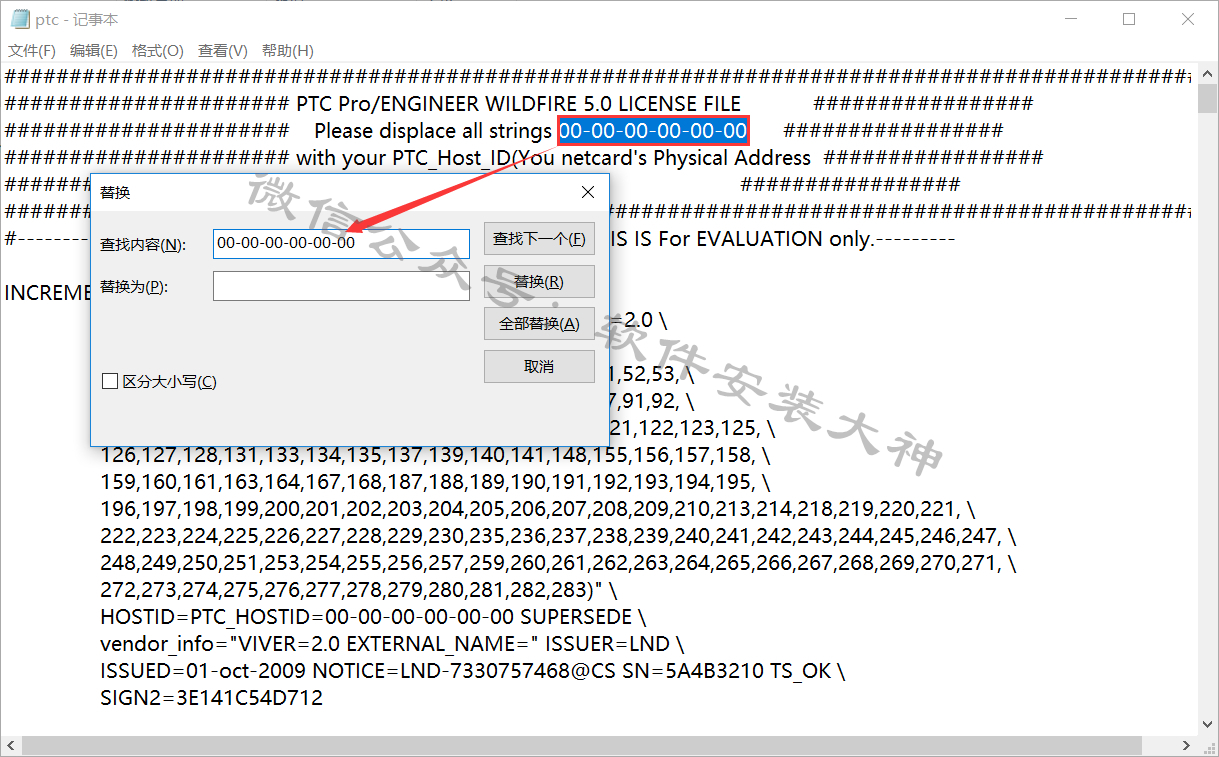1219x757 pixels.
Task: Click the vertical scrollbar down arrow
Action: pyautogui.click(x=1205, y=727)
